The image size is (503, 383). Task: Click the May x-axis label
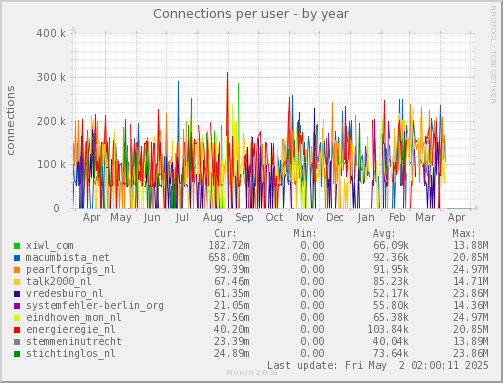pos(121,218)
